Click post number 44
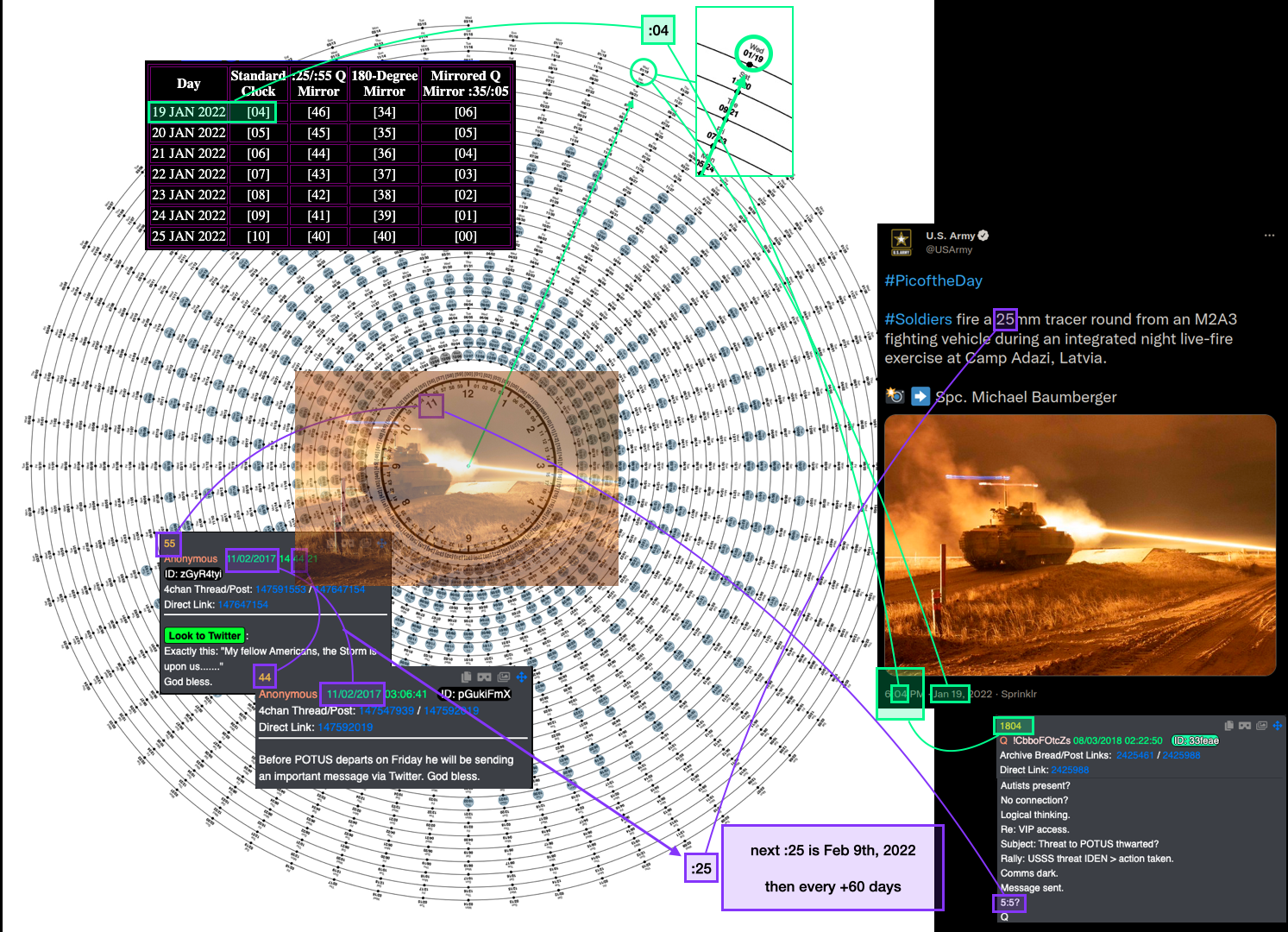This screenshot has height=932, width=1288. [x=265, y=677]
